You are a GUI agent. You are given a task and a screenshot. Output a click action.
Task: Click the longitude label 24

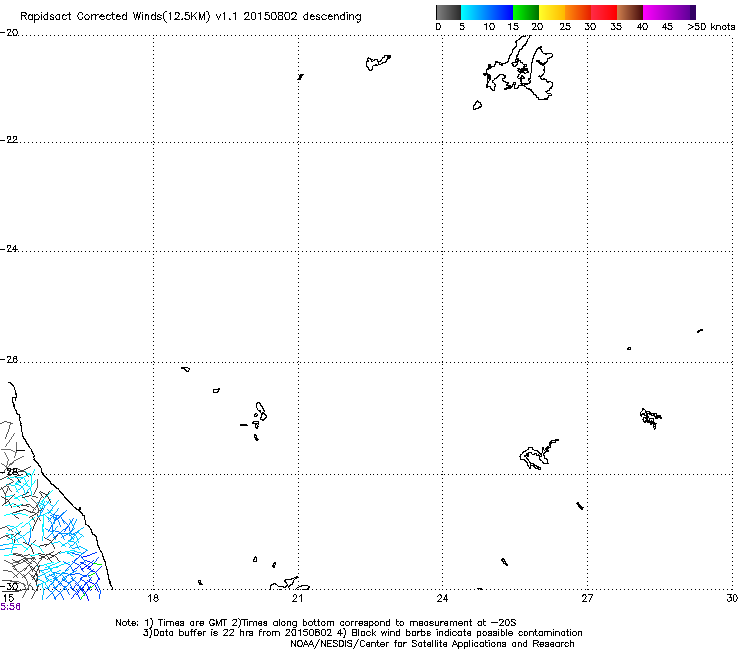click(x=442, y=598)
